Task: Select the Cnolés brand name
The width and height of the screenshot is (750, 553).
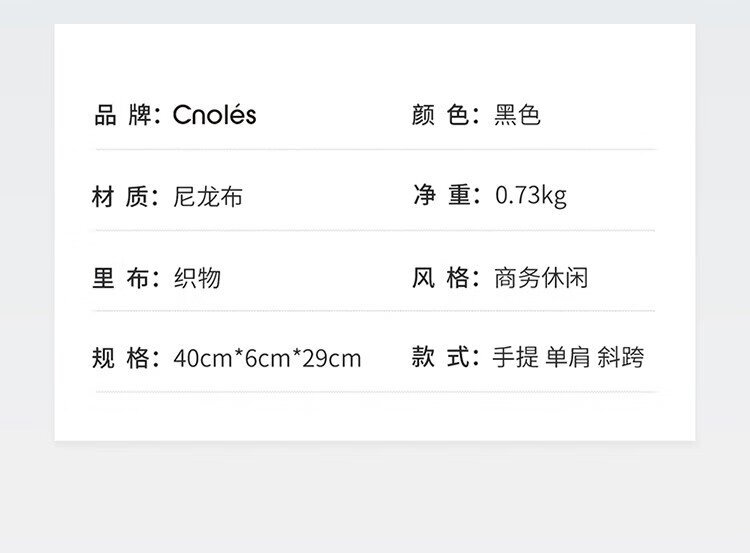Action: [214, 116]
